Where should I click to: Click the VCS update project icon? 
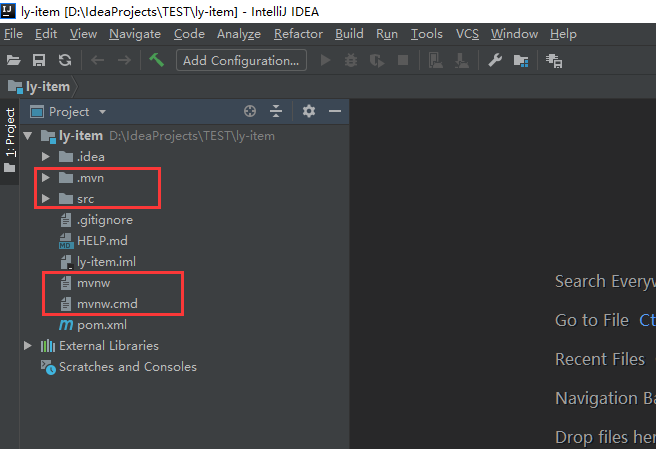click(436, 61)
